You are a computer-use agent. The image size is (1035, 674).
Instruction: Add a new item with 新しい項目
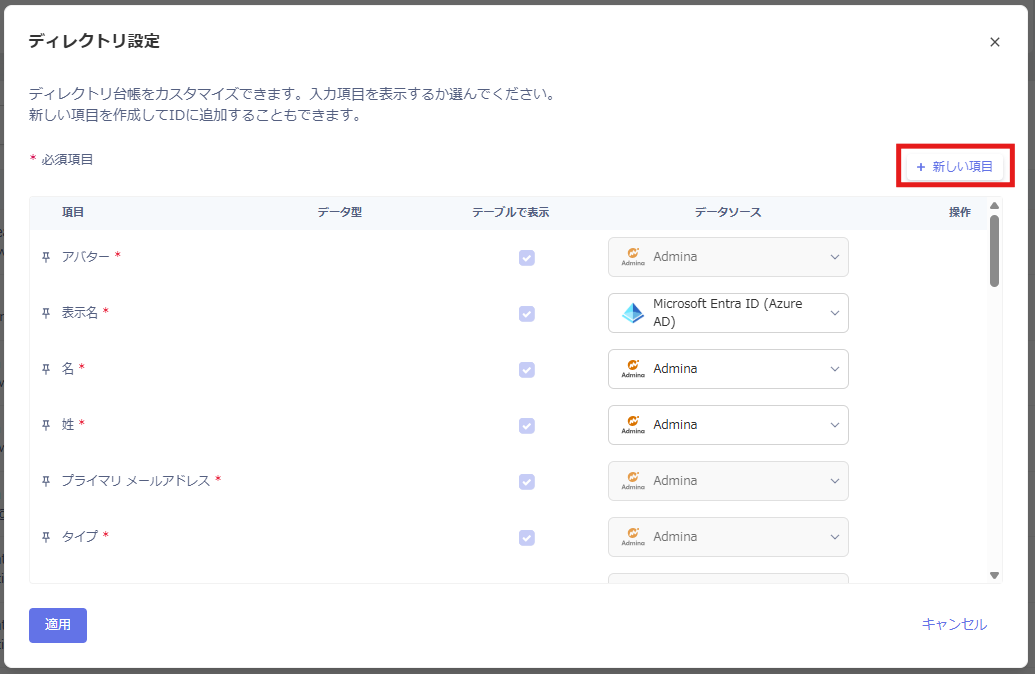(x=955, y=166)
